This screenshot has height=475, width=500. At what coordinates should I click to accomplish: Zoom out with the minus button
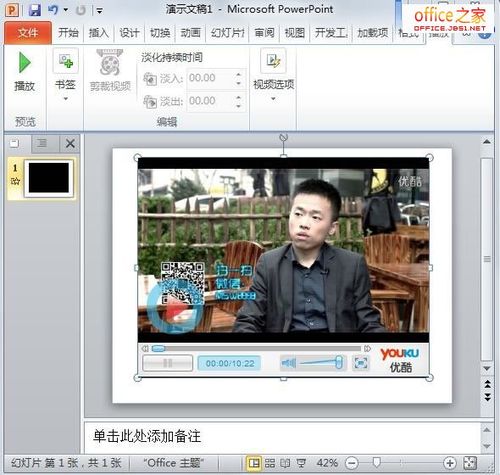(352, 463)
